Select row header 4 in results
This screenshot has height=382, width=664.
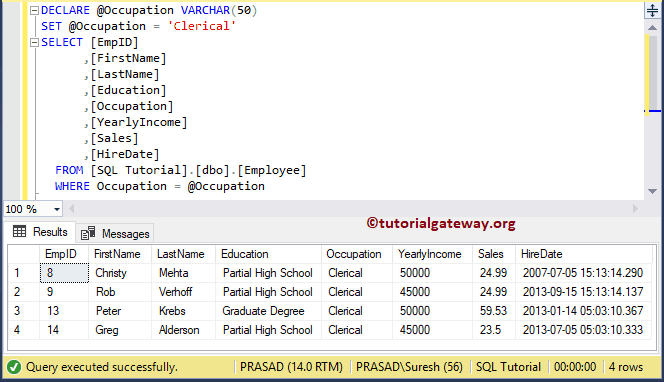(24, 330)
